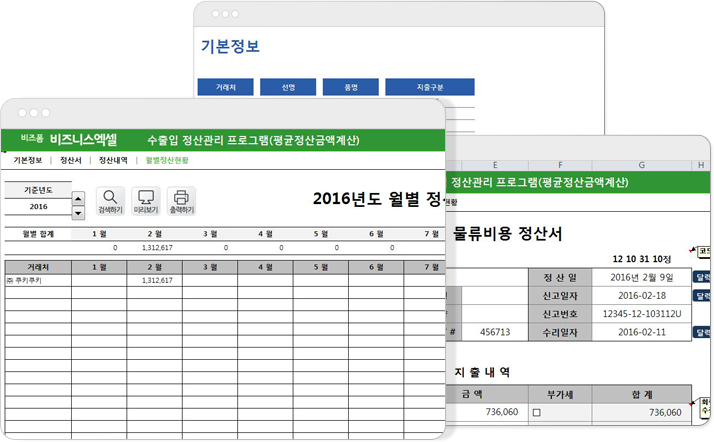This screenshot has height=442, width=714.
Task: Toggle the 부가세 checkbox
Action: click(537, 412)
